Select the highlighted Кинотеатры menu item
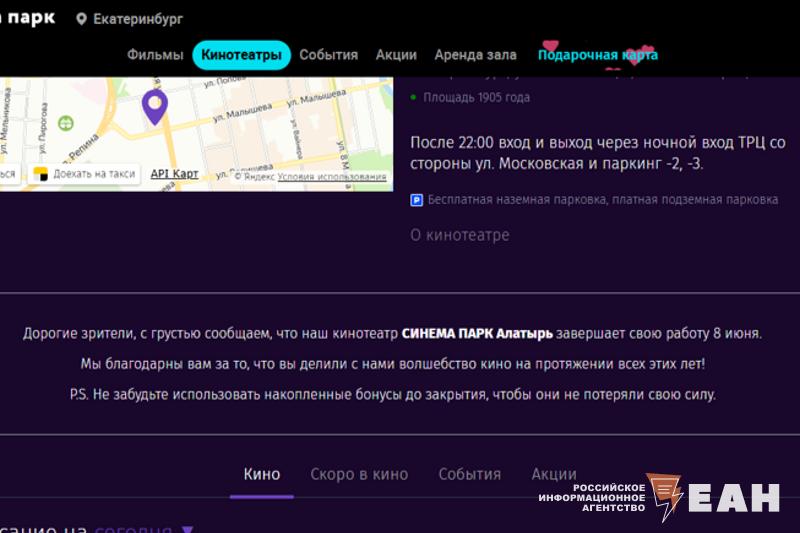This screenshot has width=800, height=533. tap(241, 55)
